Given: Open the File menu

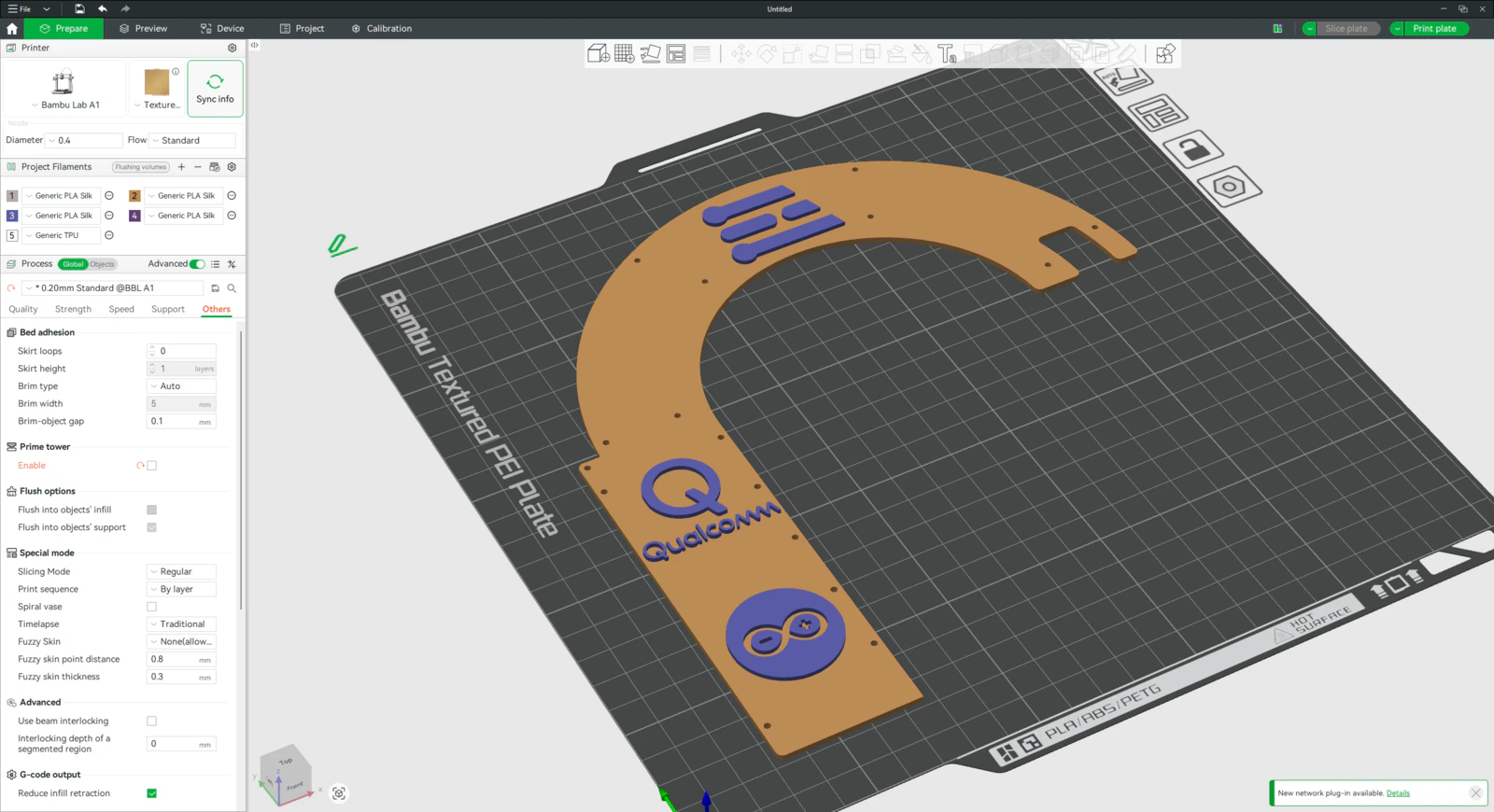Looking at the screenshot, I should tap(20, 8).
